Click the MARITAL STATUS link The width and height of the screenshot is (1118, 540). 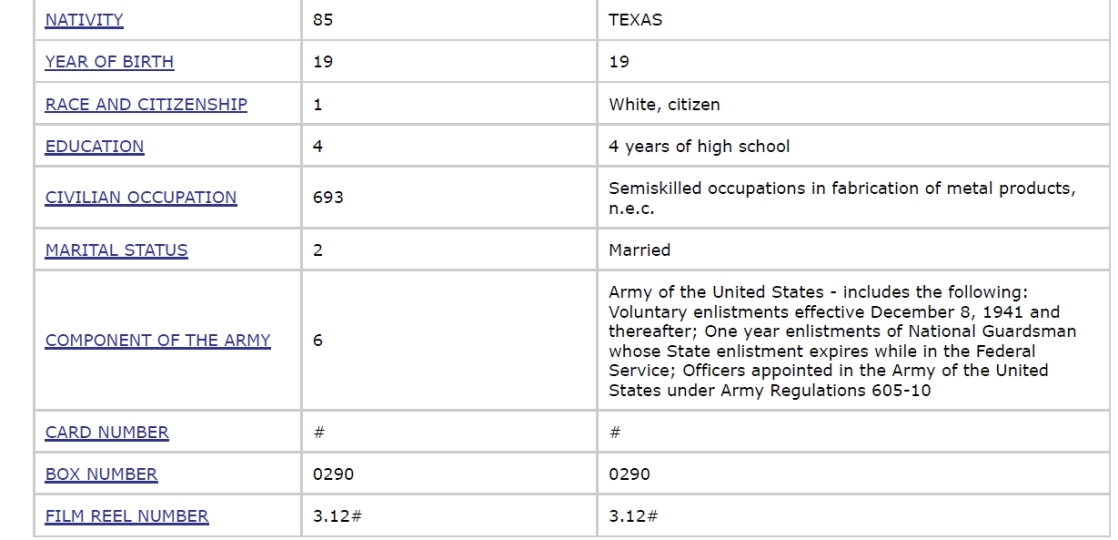coord(116,250)
